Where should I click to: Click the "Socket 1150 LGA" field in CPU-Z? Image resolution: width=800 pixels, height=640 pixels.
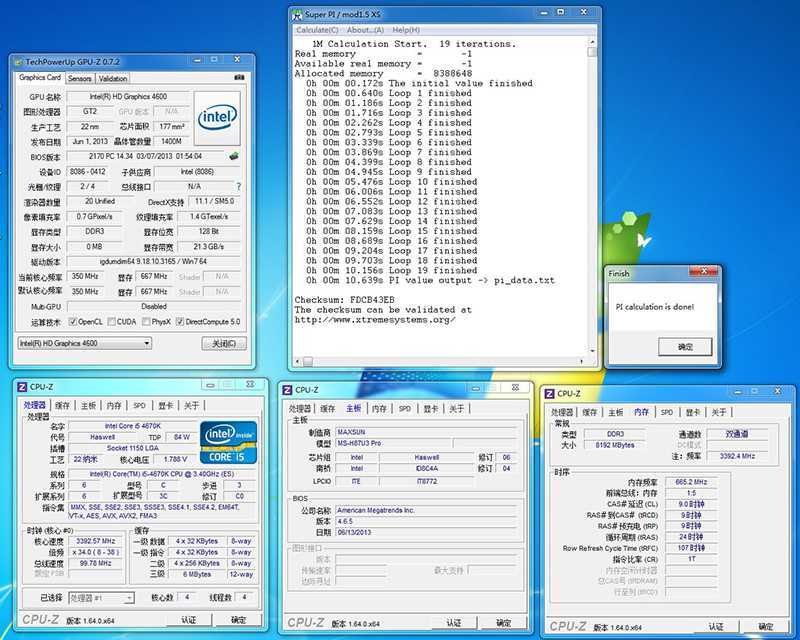(133, 448)
